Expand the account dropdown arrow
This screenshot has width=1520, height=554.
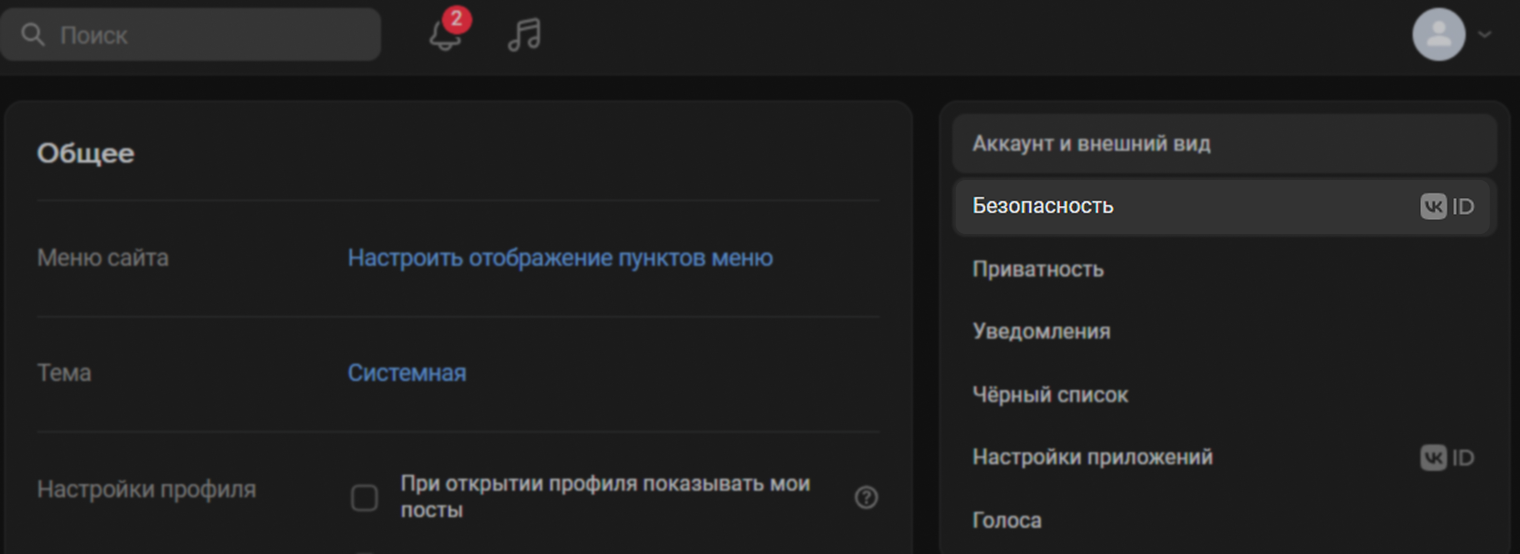coord(1485,35)
